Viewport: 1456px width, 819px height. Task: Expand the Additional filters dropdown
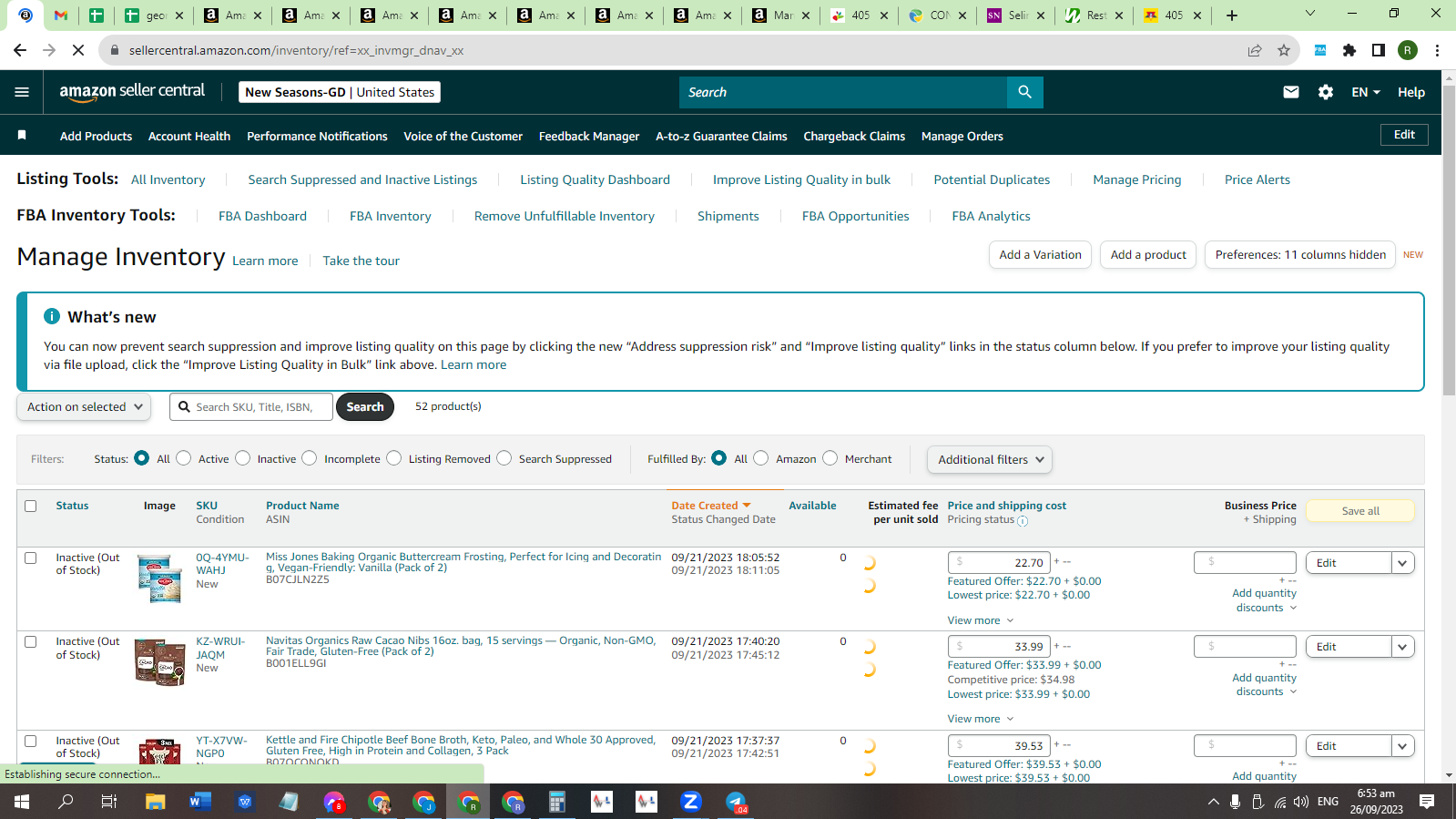pos(990,460)
